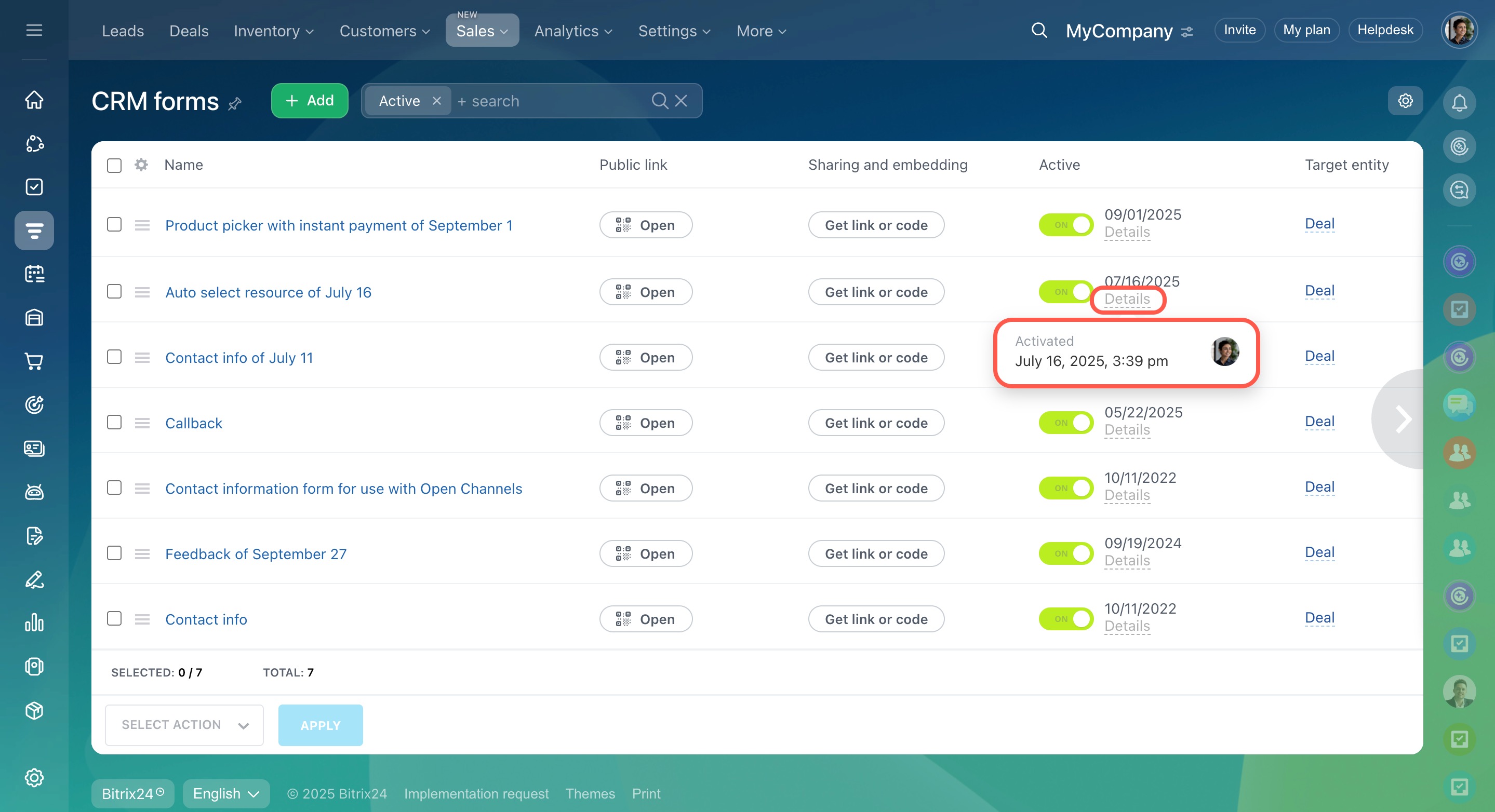Click the green Add button
Image resolution: width=1495 pixels, height=812 pixels.
pyautogui.click(x=309, y=101)
